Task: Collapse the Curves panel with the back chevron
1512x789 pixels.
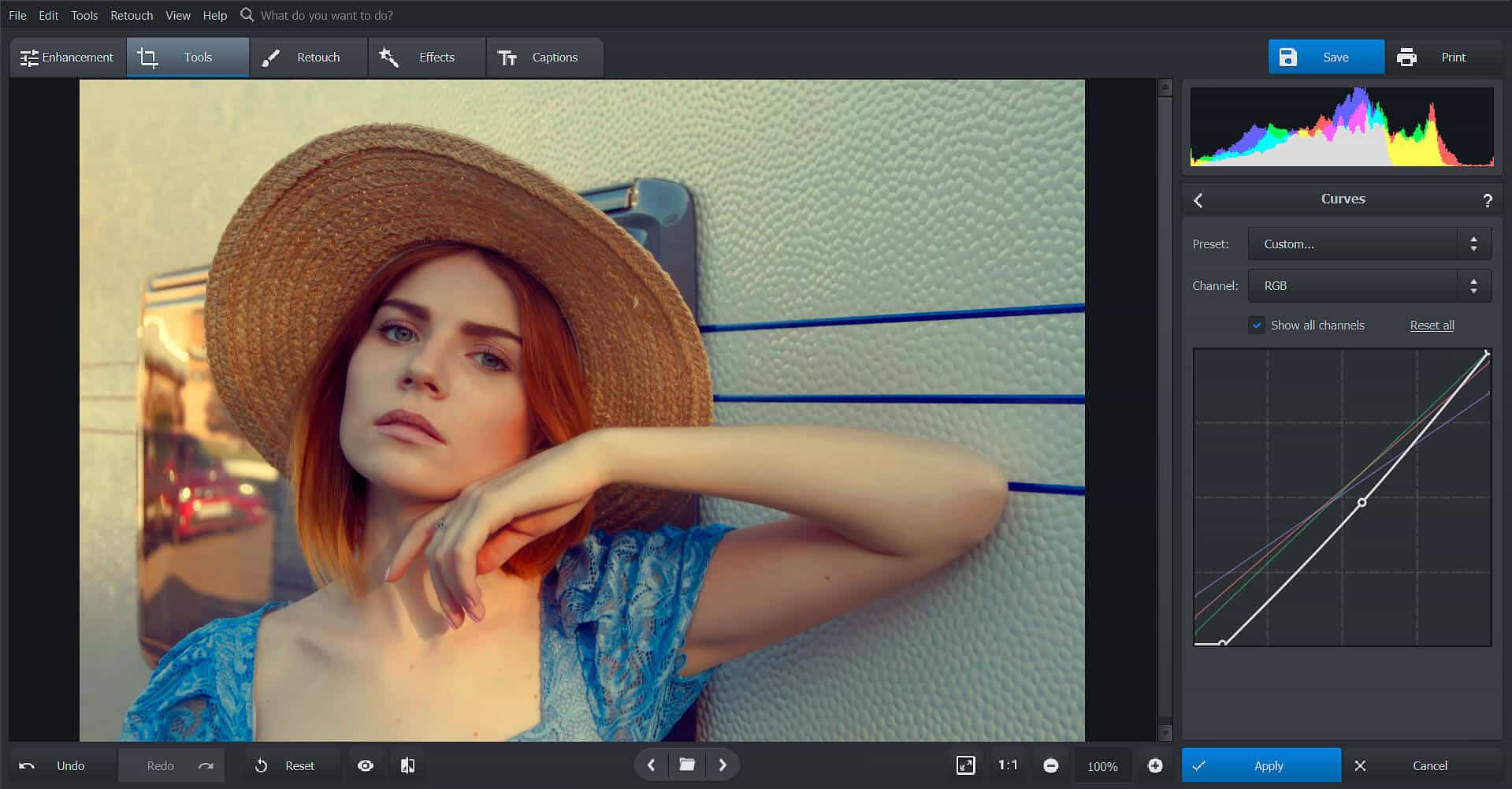Action: (1198, 200)
